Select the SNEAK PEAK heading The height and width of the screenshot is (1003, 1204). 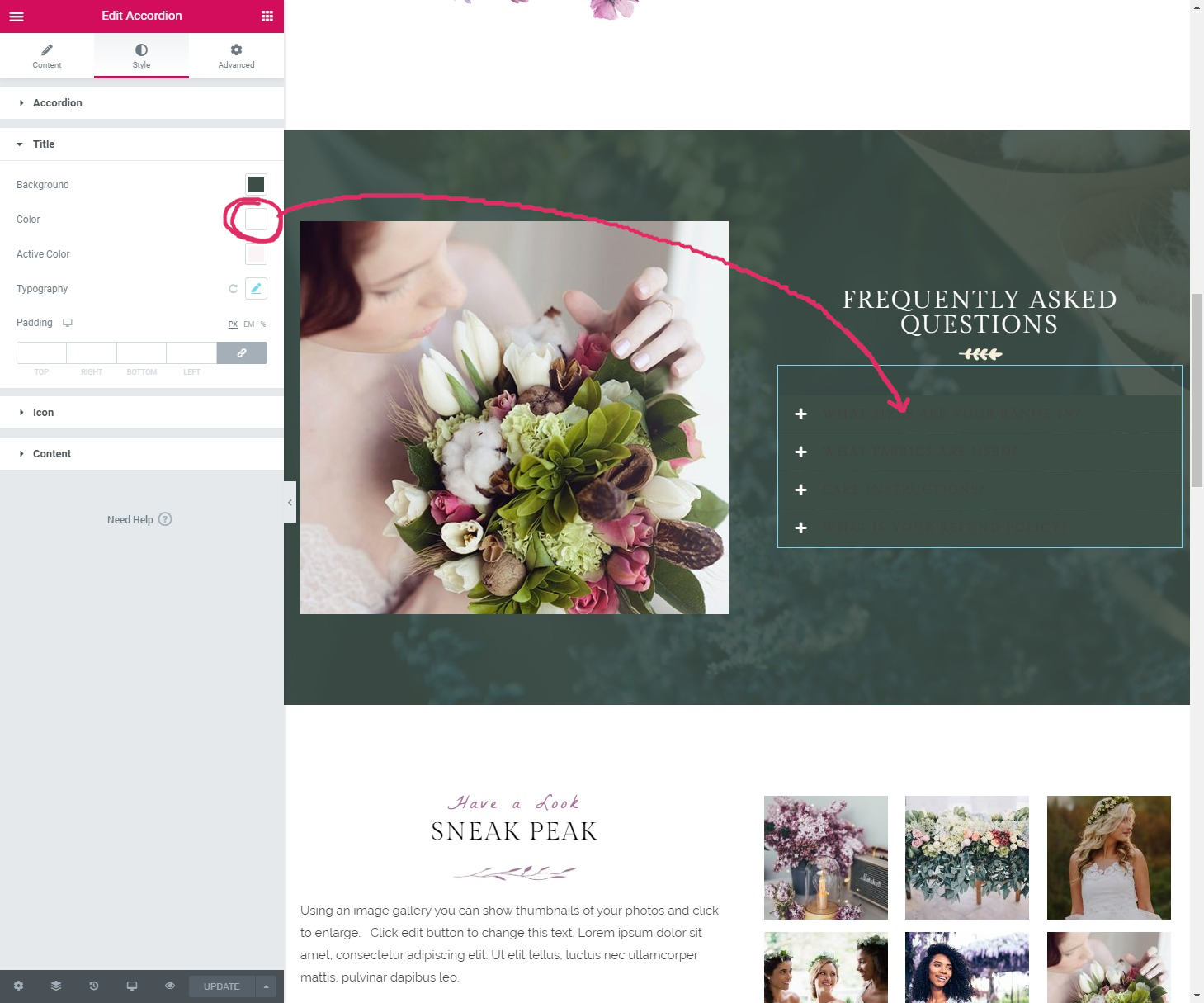pos(514,831)
